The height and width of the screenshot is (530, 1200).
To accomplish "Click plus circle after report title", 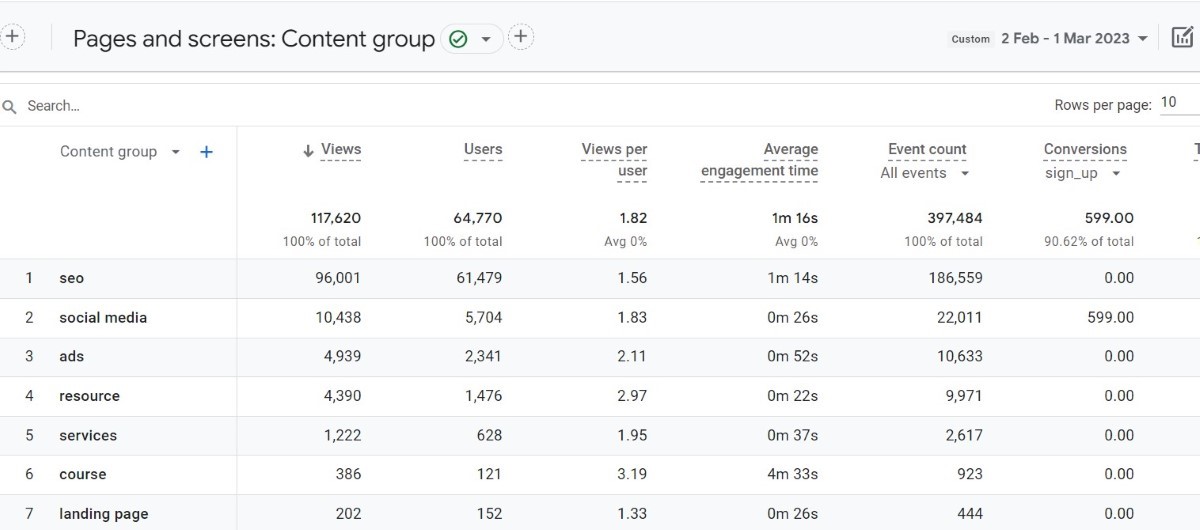I will tap(521, 38).
